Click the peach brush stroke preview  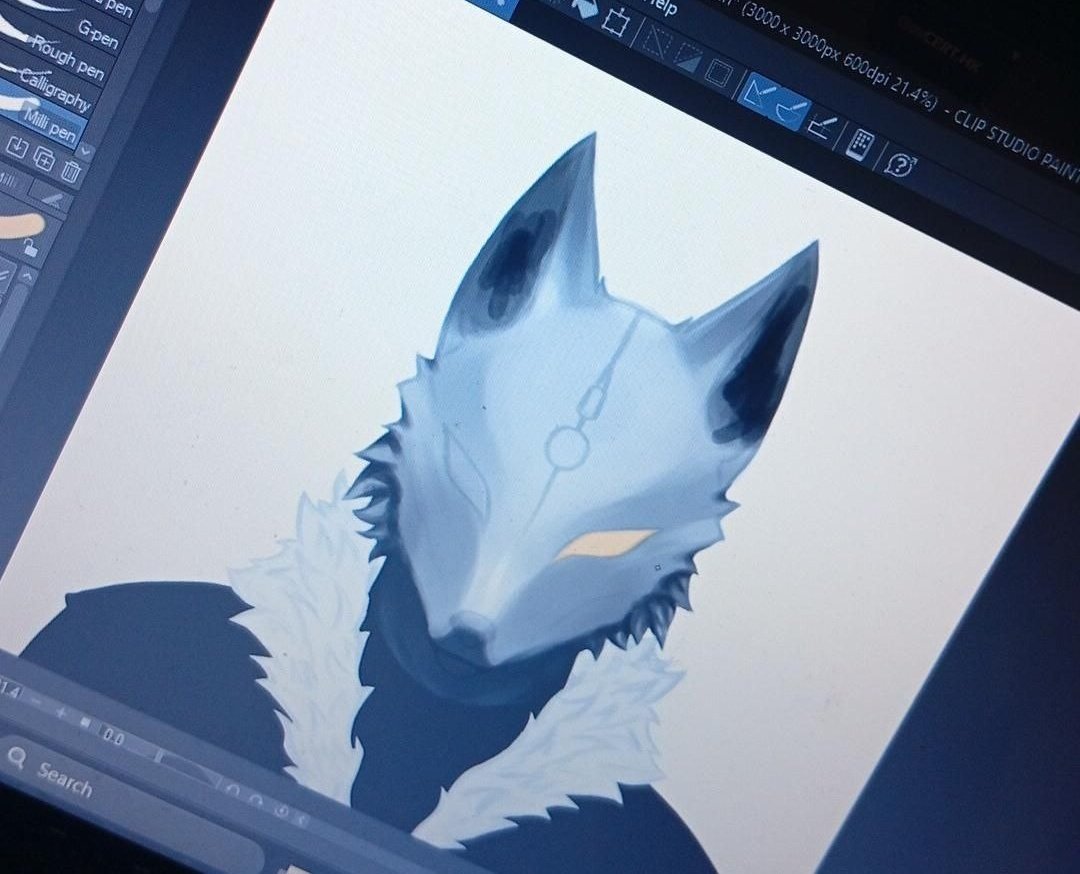pos(22,225)
